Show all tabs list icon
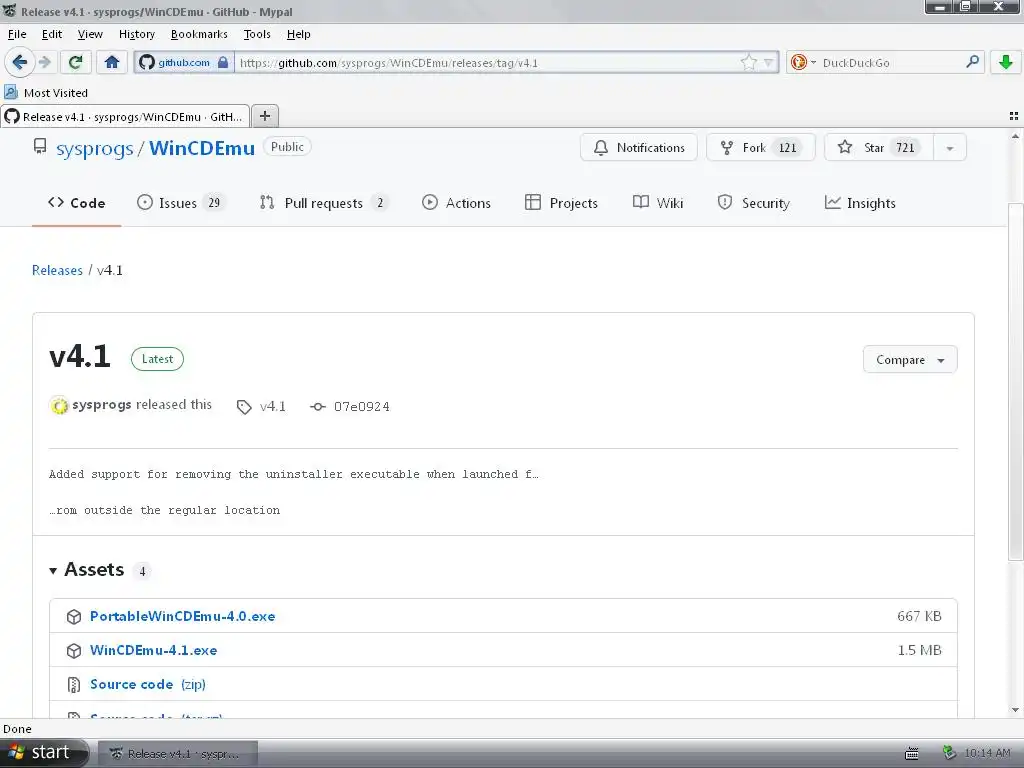The image size is (1024, 768). [x=1014, y=116]
